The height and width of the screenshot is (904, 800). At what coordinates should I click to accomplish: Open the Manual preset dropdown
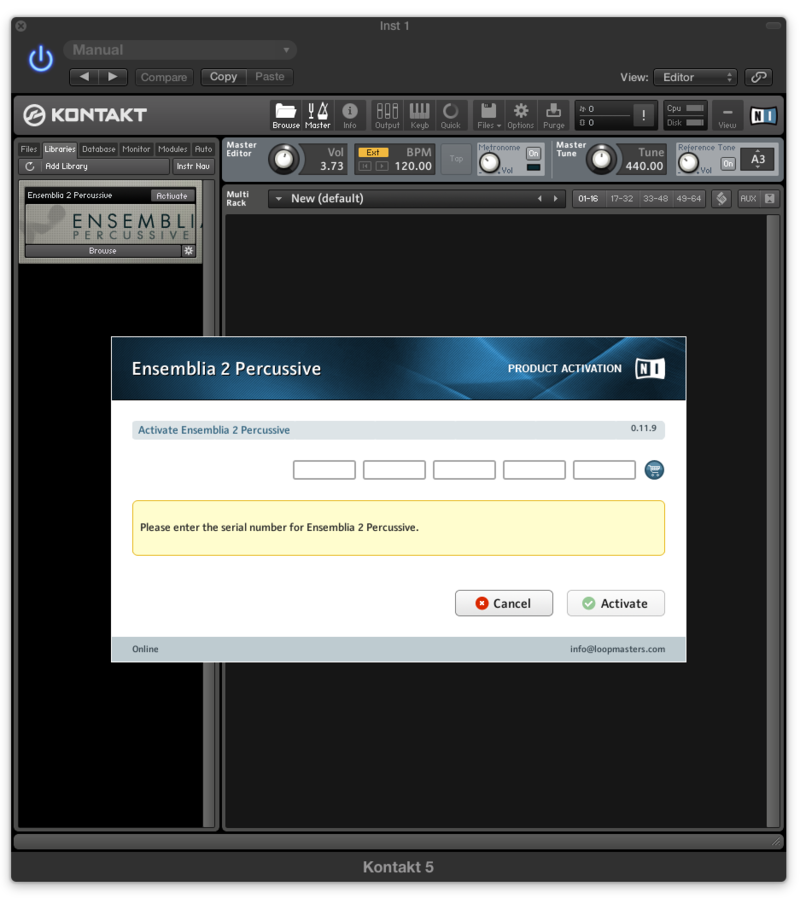point(180,50)
